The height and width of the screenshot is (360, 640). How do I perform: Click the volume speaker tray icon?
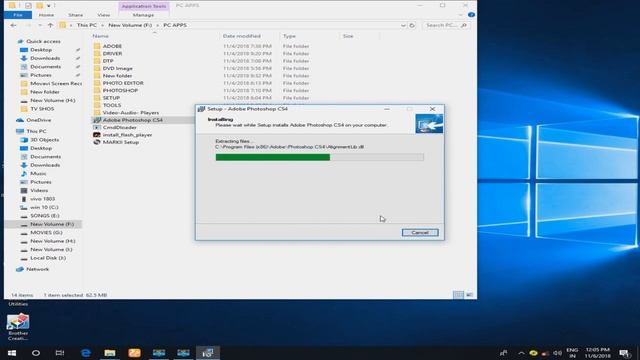(x=557, y=353)
